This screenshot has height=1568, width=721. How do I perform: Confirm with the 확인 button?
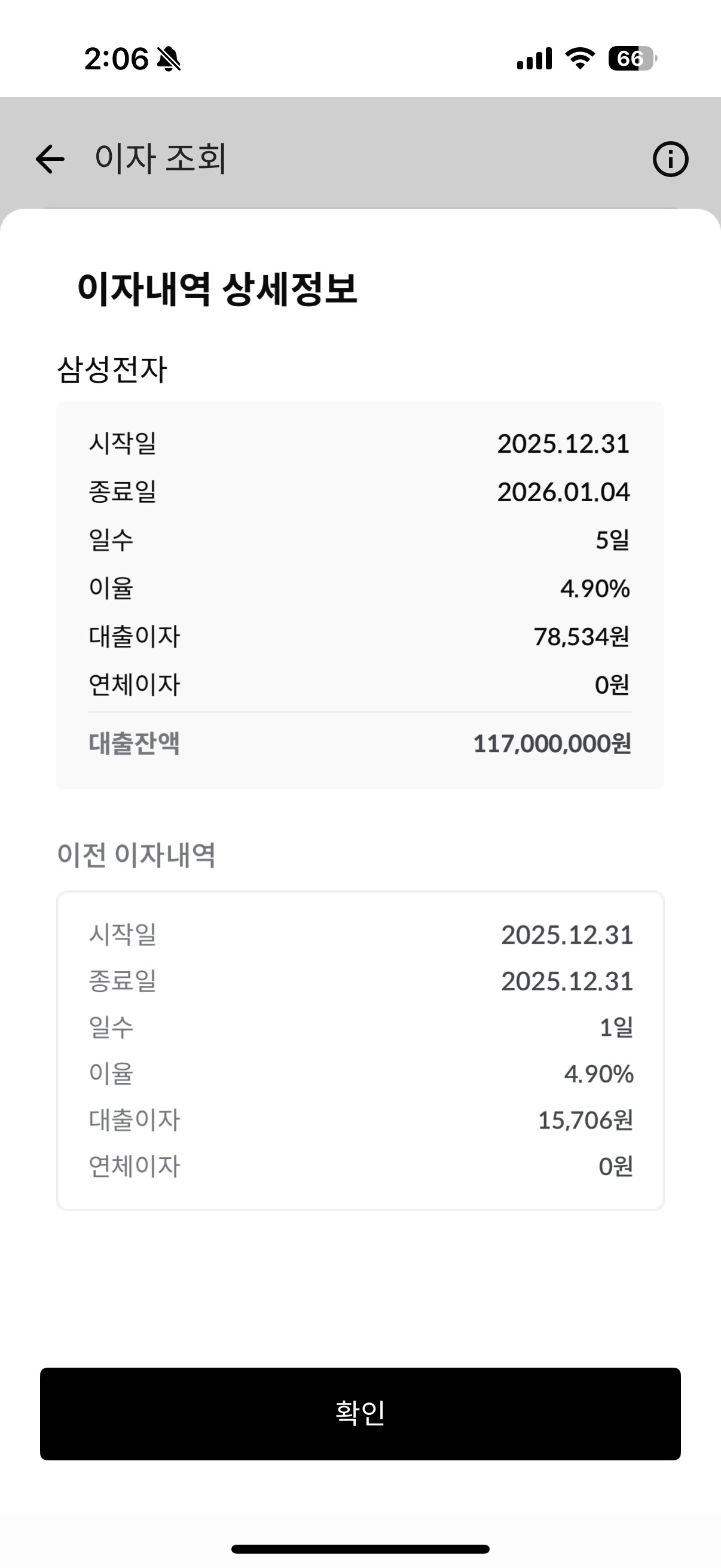[x=360, y=1413]
